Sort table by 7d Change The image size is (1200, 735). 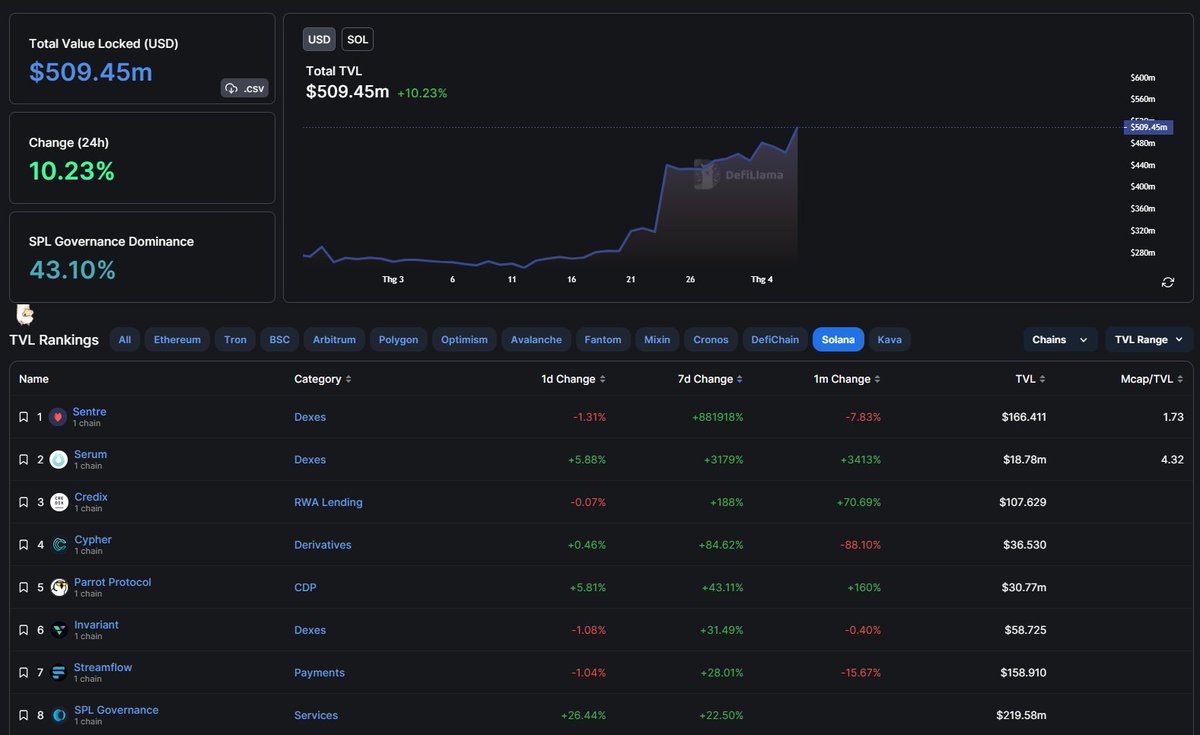711,379
